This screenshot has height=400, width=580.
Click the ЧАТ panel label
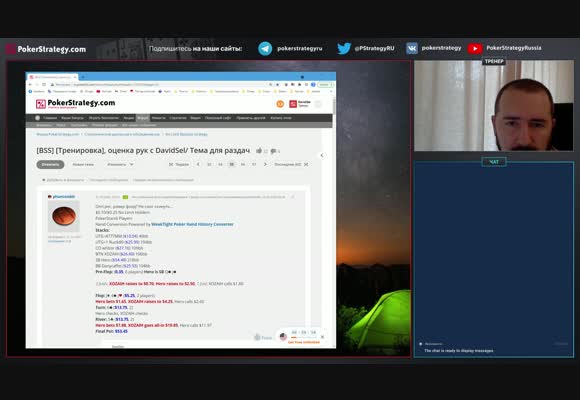point(494,162)
